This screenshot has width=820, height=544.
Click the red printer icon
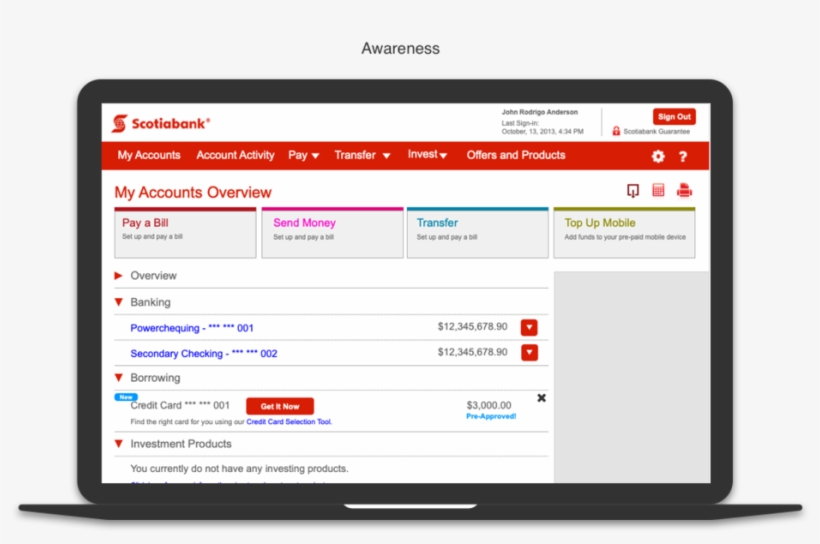point(684,190)
